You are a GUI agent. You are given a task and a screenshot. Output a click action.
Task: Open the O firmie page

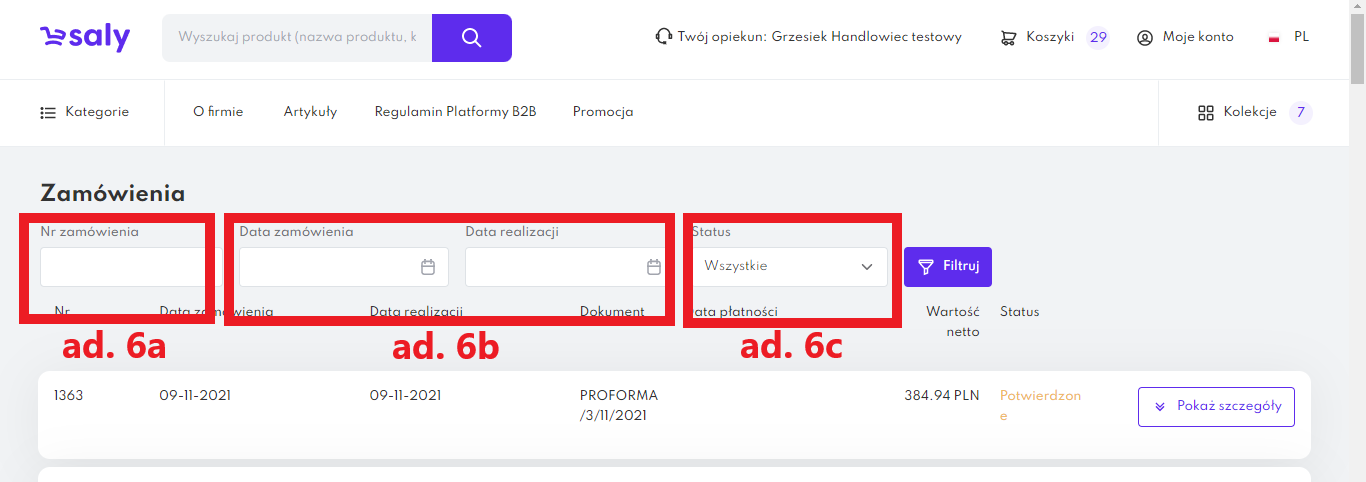(218, 112)
